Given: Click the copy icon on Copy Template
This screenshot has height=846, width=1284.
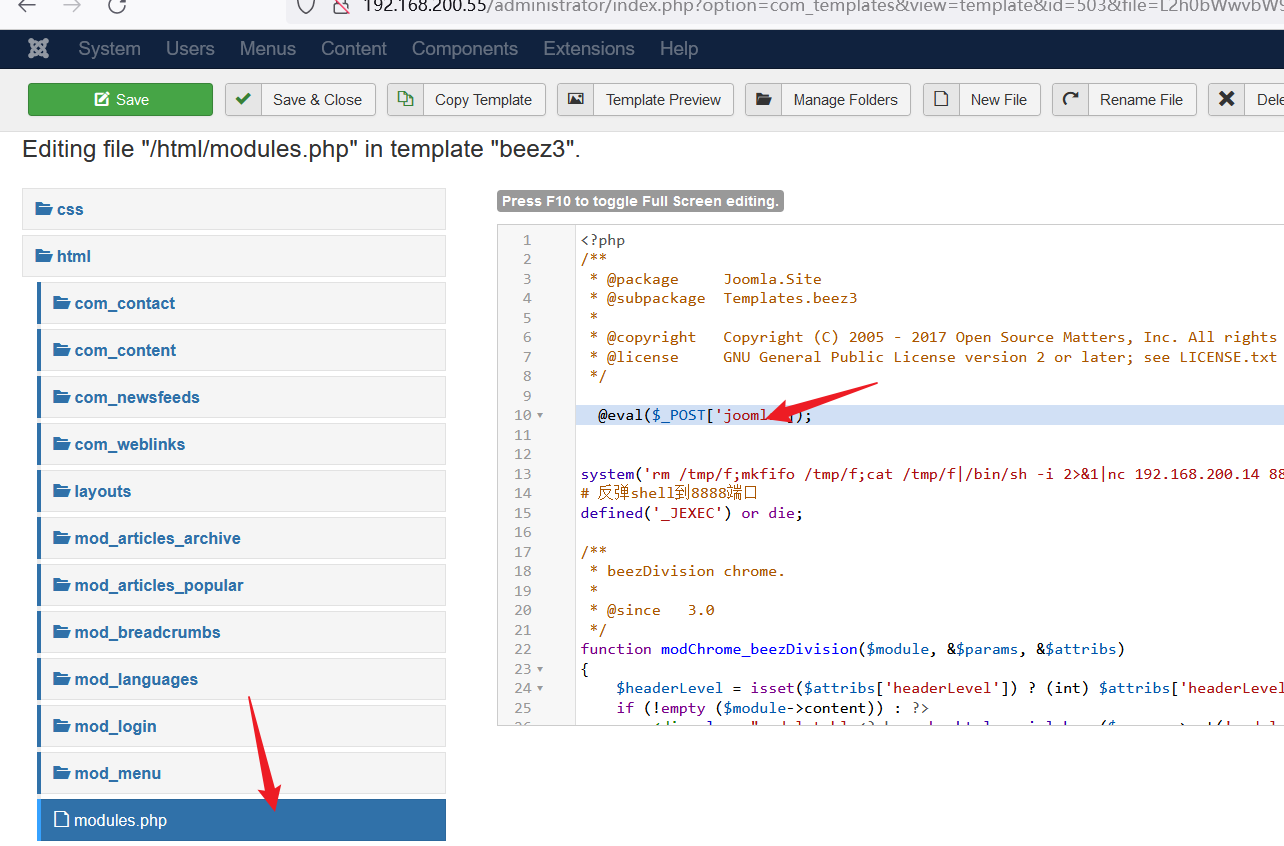Looking at the screenshot, I should (405, 99).
